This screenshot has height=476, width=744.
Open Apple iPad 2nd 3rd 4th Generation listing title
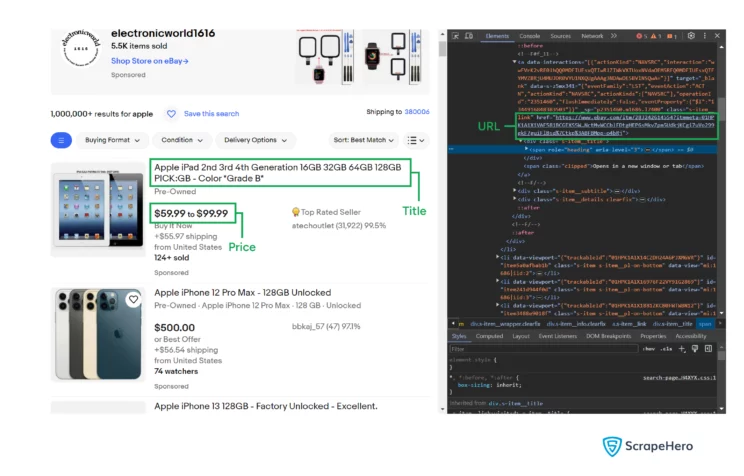[x=278, y=173]
